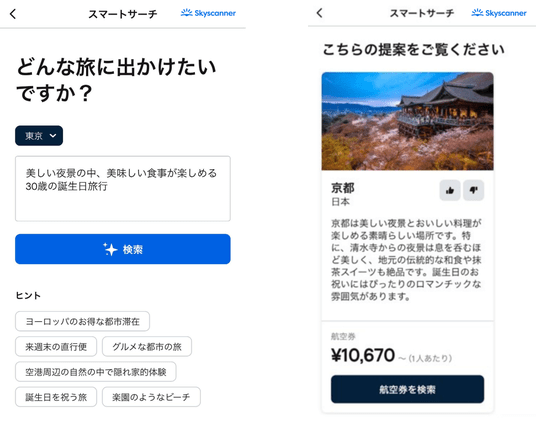The width and height of the screenshot is (536, 422).
Task: Choose the 楽園のようなビーチ hint chip
Action: point(151,397)
